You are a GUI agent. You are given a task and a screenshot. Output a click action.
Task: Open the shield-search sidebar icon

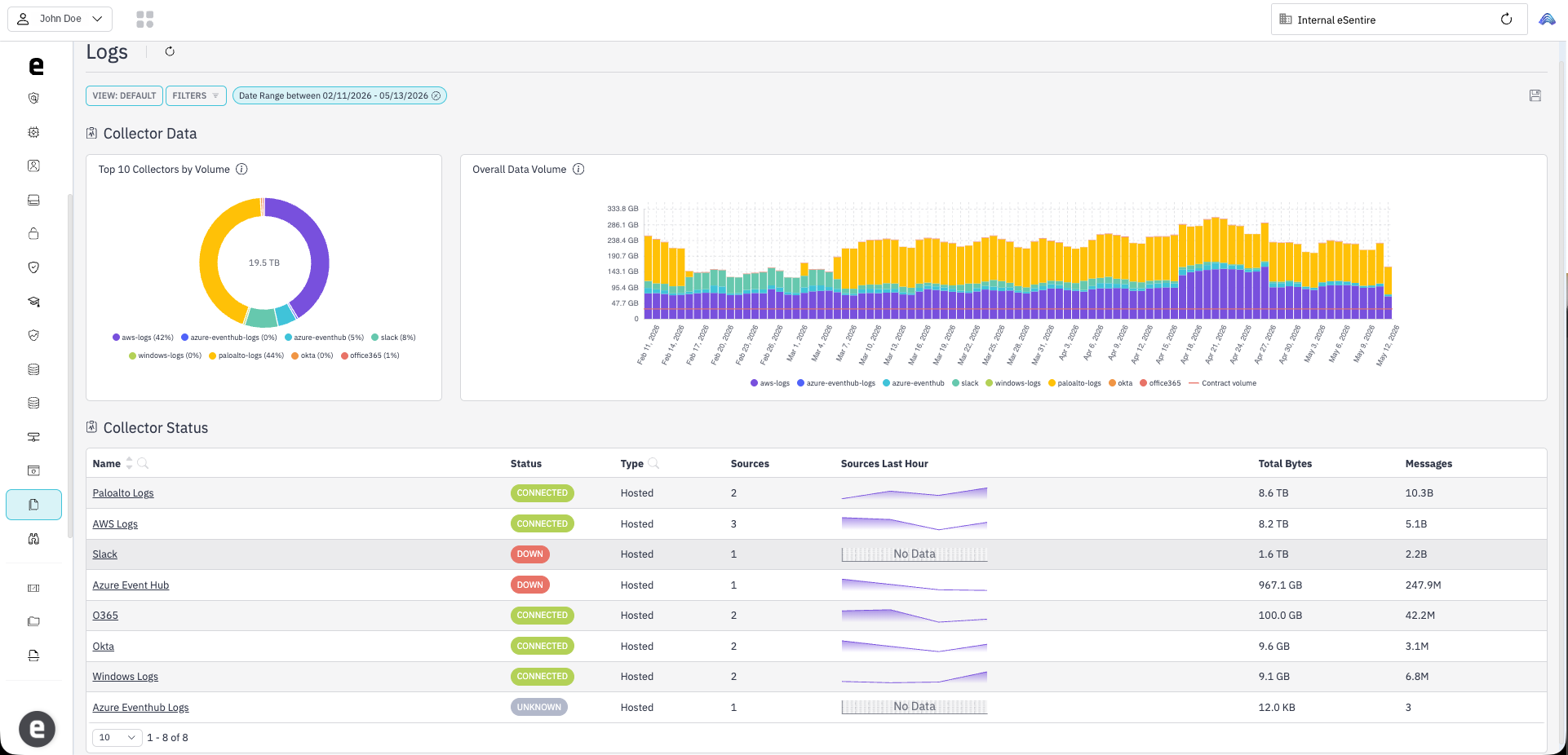[33, 98]
